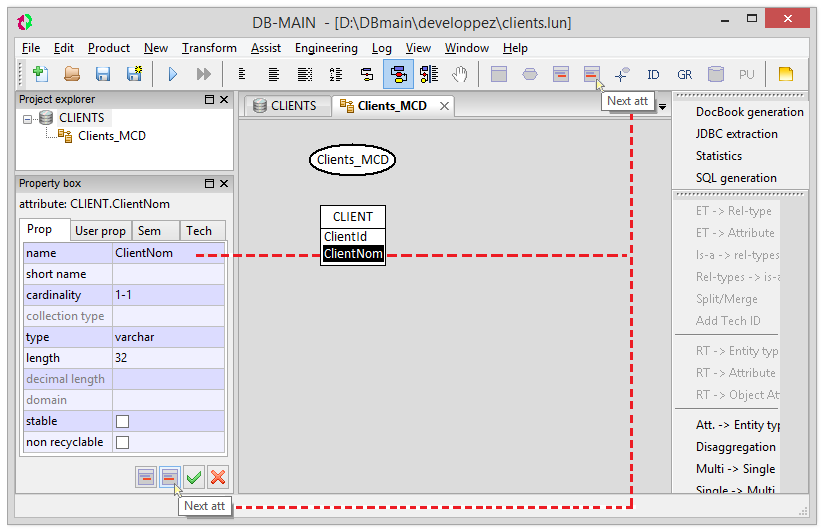The image size is (826, 531).
Task: Click red X to cancel property changes
Action: point(218,478)
